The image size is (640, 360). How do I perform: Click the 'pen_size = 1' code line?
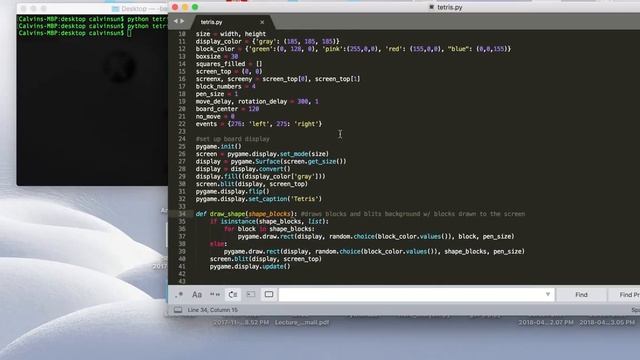point(217,94)
